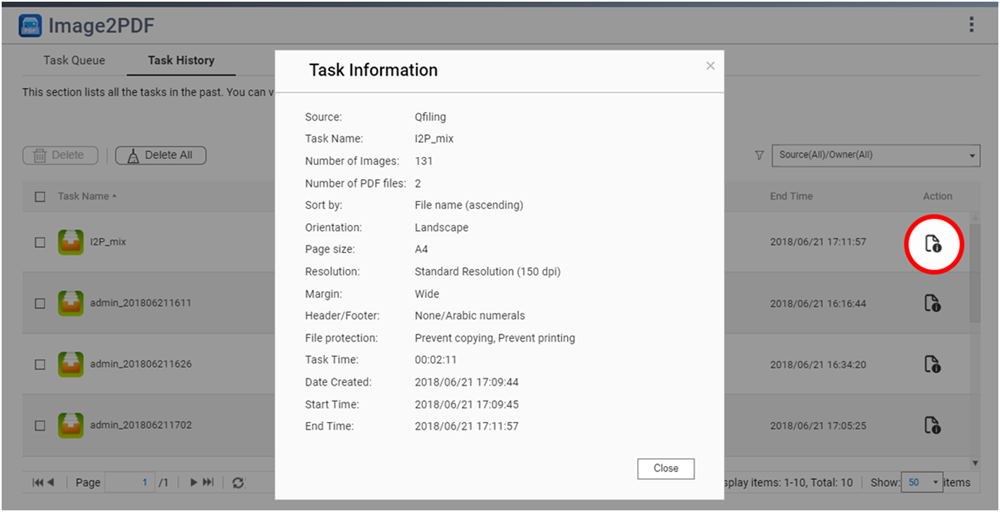Click the Delete All button
1000x512 pixels.
point(160,155)
